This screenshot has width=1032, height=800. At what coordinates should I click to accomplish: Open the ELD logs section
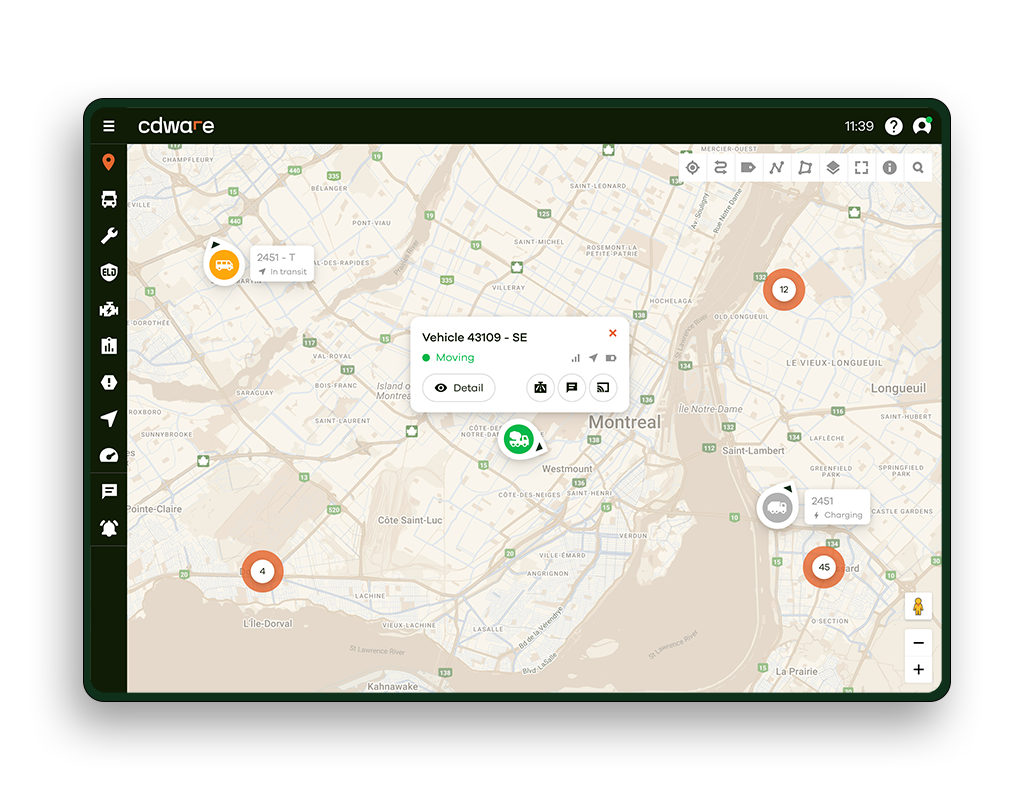tap(109, 272)
